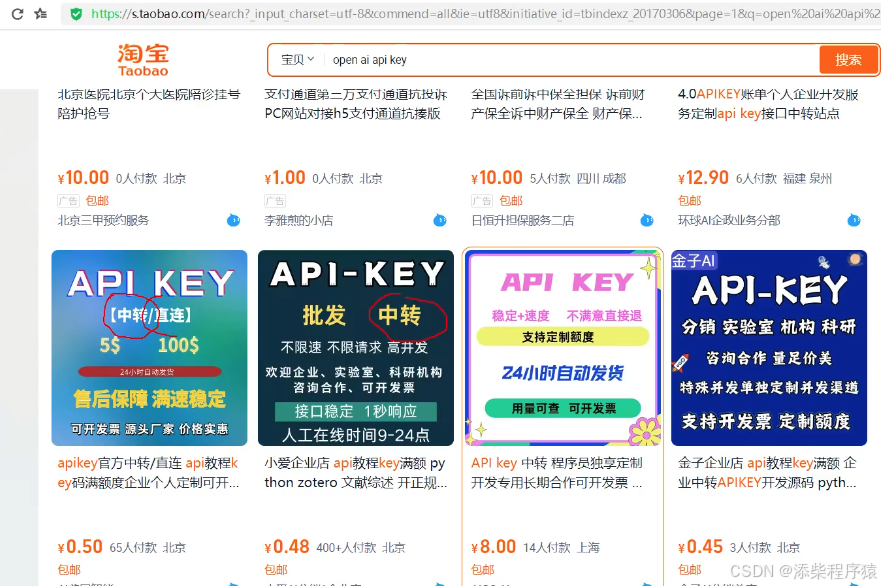This screenshot has width=881, height=586.
Task: Click the ¥8.00 price with 14人付款
Action: [493, 547]
